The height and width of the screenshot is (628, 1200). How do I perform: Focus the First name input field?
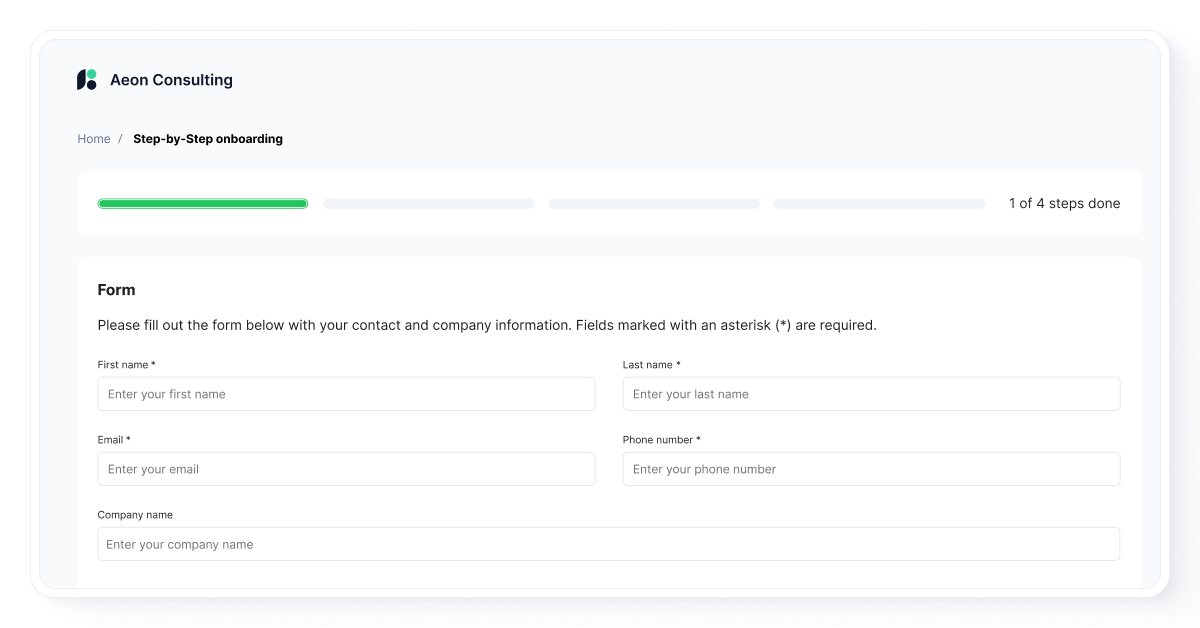346,394
